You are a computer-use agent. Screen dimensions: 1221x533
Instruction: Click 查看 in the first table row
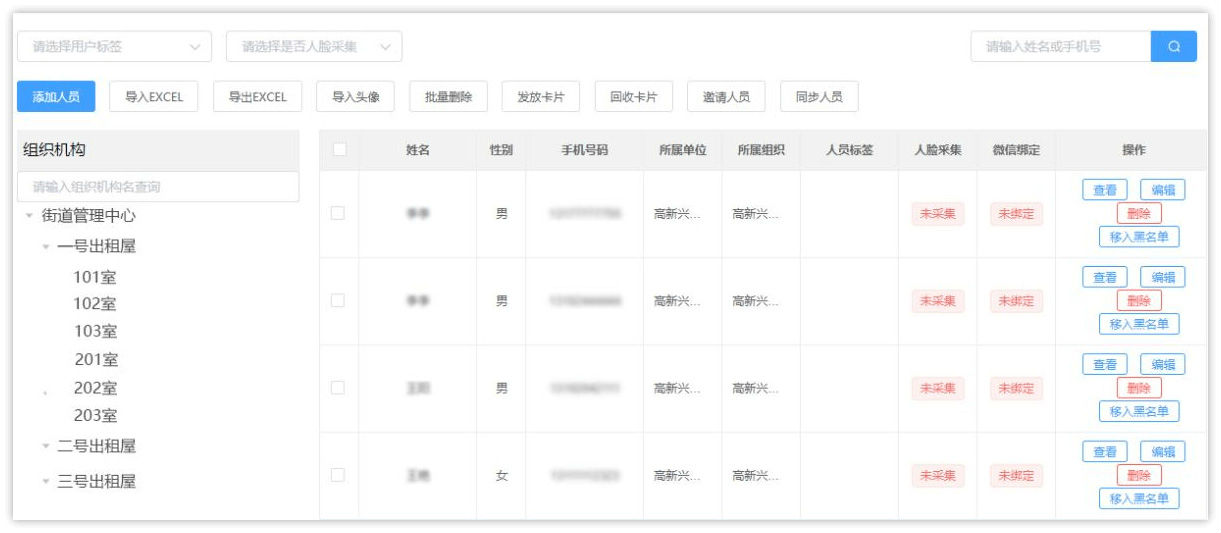point(1104,190)
